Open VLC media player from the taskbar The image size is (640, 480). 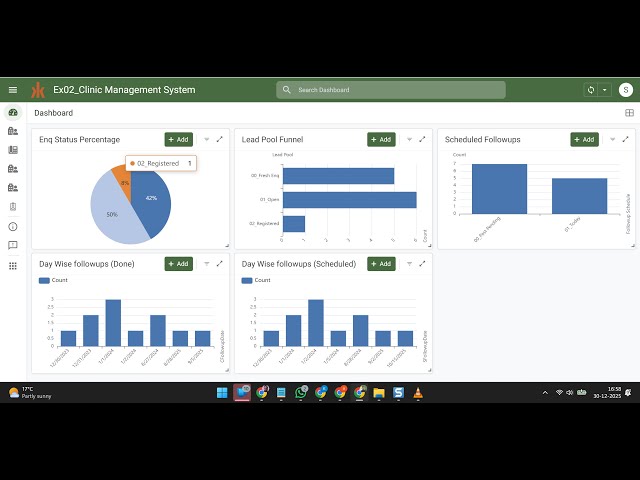point(418,393)
